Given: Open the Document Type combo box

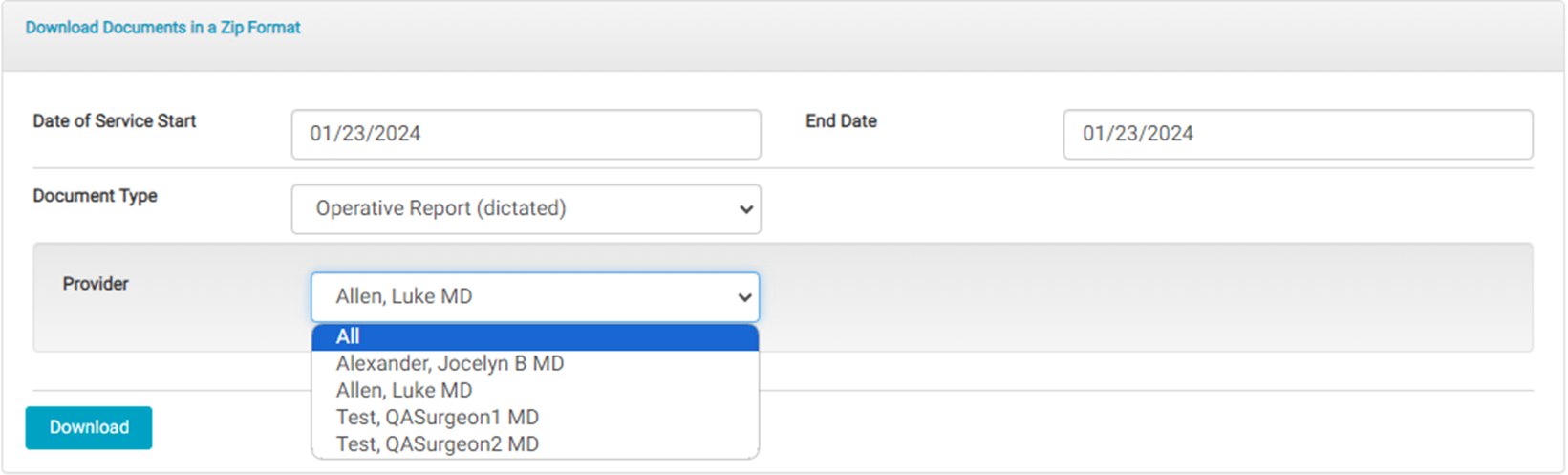Looking at the screenshot, I should pyautogui.click(x=526, y=208).
